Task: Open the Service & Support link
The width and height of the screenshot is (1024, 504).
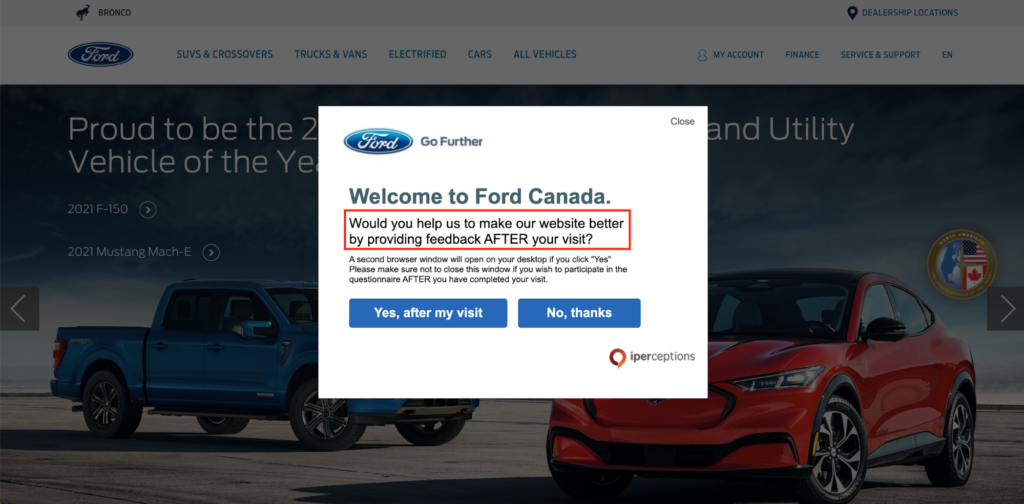Action: click(880, 55)
